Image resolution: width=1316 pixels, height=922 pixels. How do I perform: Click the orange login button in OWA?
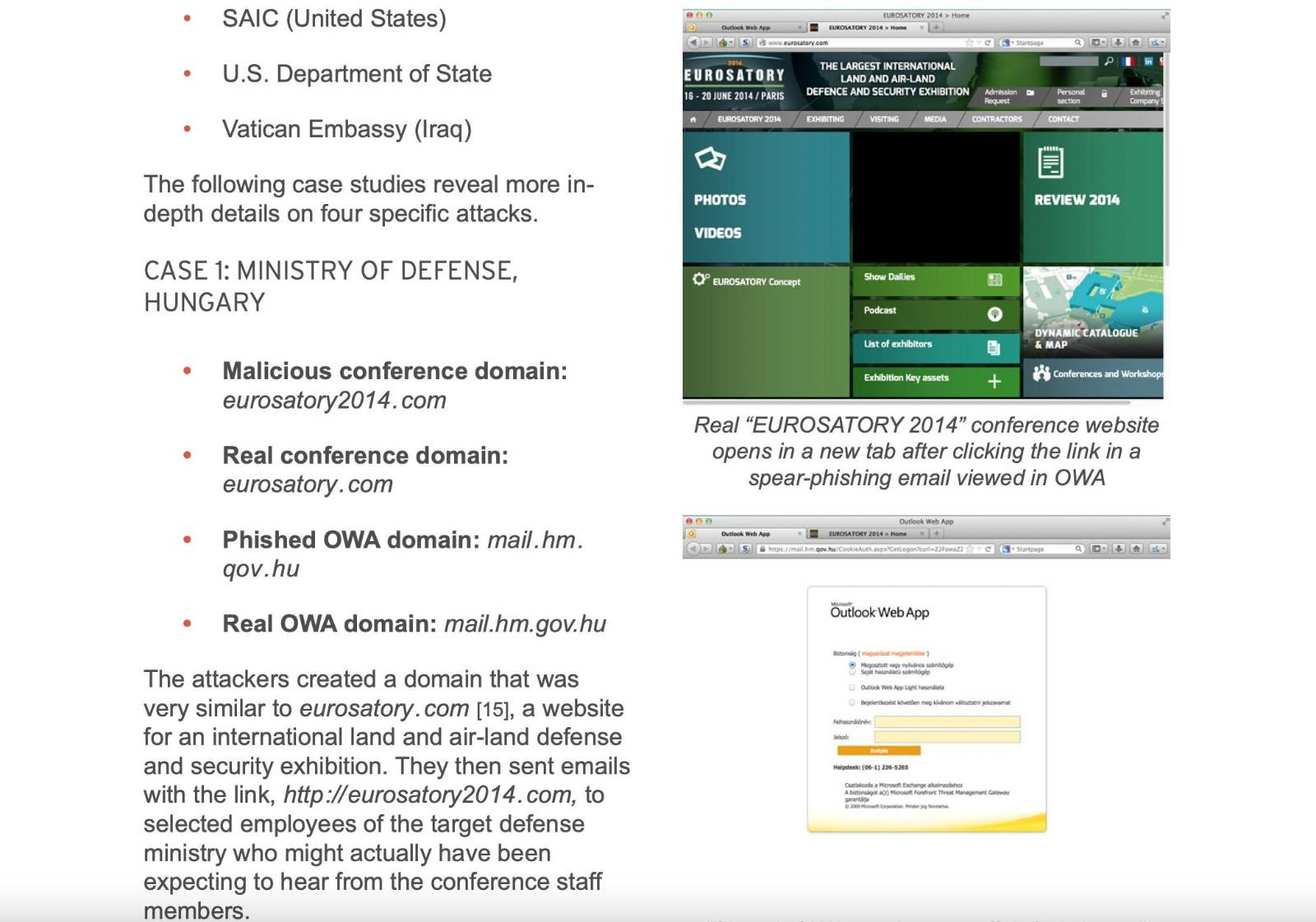tap(878, 750)
